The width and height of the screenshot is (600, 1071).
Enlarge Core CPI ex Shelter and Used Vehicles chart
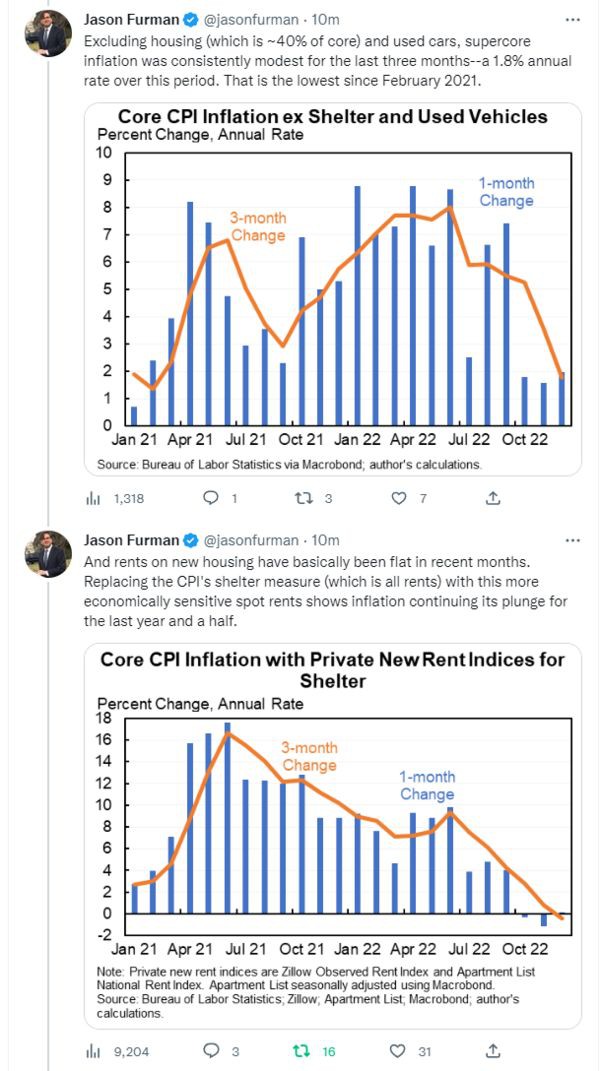(332, 290)
